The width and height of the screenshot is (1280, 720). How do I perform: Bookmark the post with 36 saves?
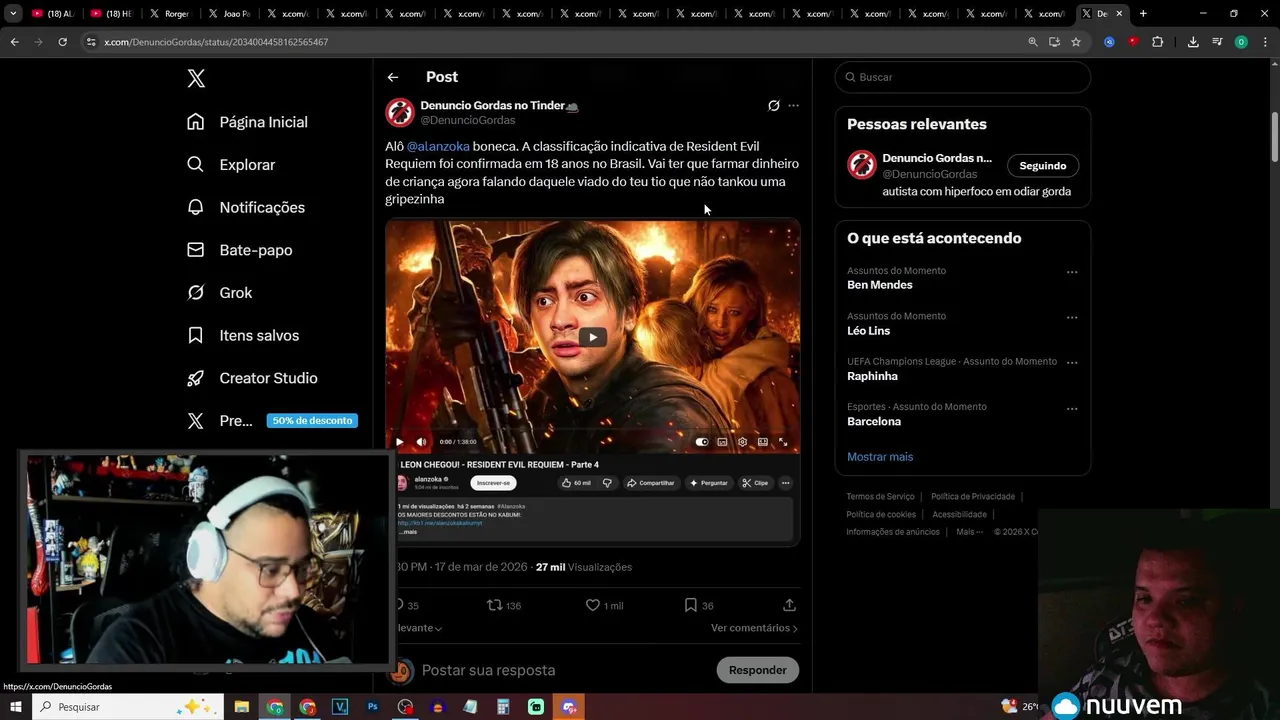(x=690, y=605)
